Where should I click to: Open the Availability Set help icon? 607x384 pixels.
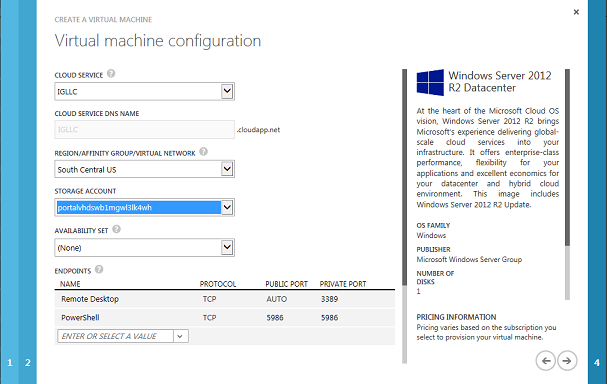116,229
